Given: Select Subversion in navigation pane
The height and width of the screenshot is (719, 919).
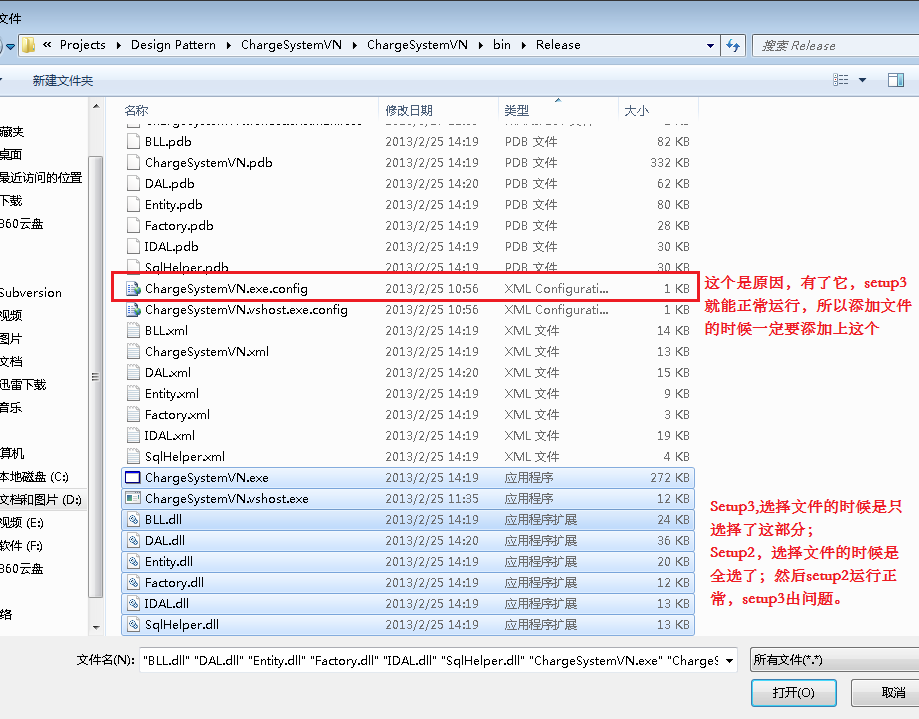Looking at the screenshot, I should click(x=30, y=292).
